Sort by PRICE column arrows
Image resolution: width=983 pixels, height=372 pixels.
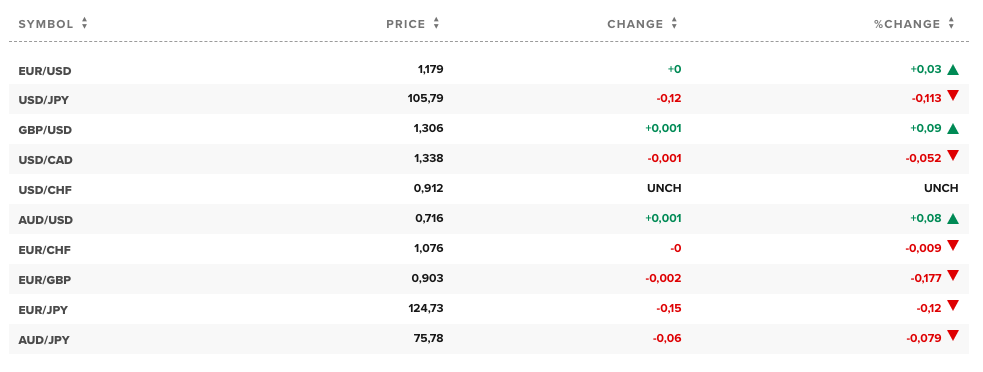tap(436, 24)
